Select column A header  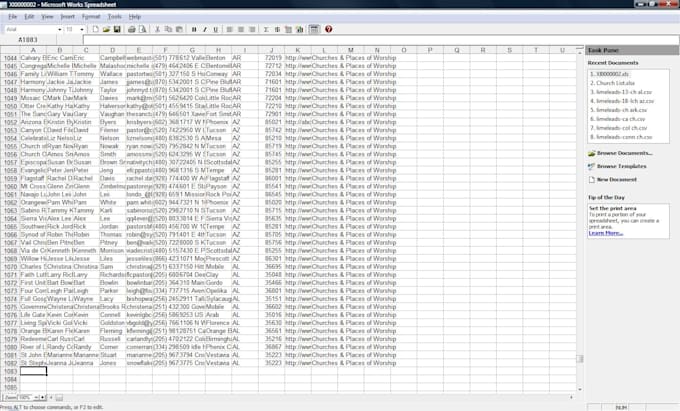click(x=33, y=50)
